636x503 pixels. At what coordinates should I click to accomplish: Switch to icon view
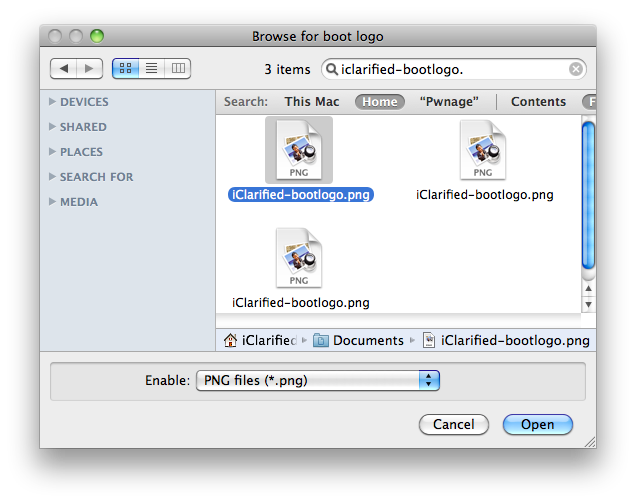[126, 69]
